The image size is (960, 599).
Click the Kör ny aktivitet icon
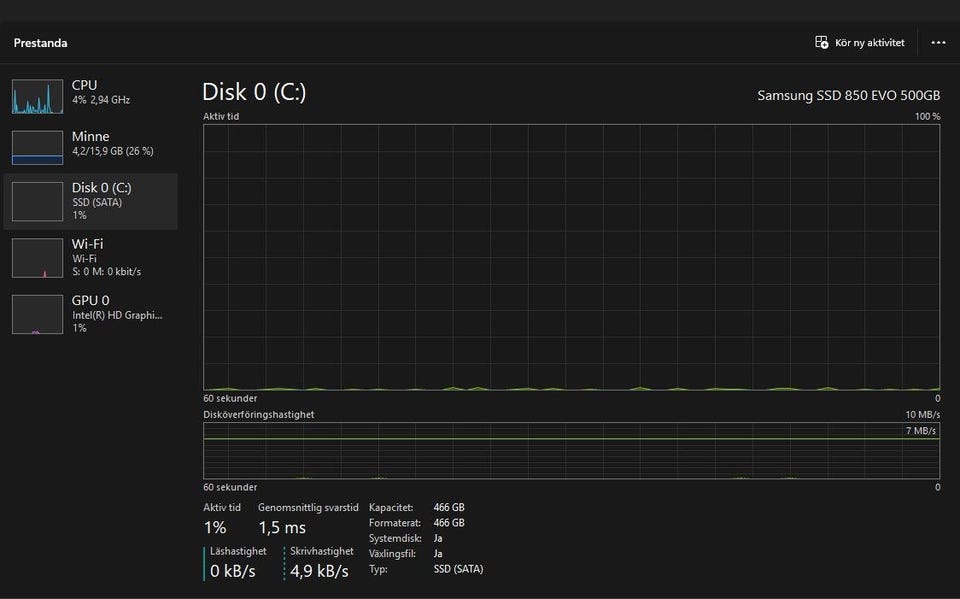point(821,43)
